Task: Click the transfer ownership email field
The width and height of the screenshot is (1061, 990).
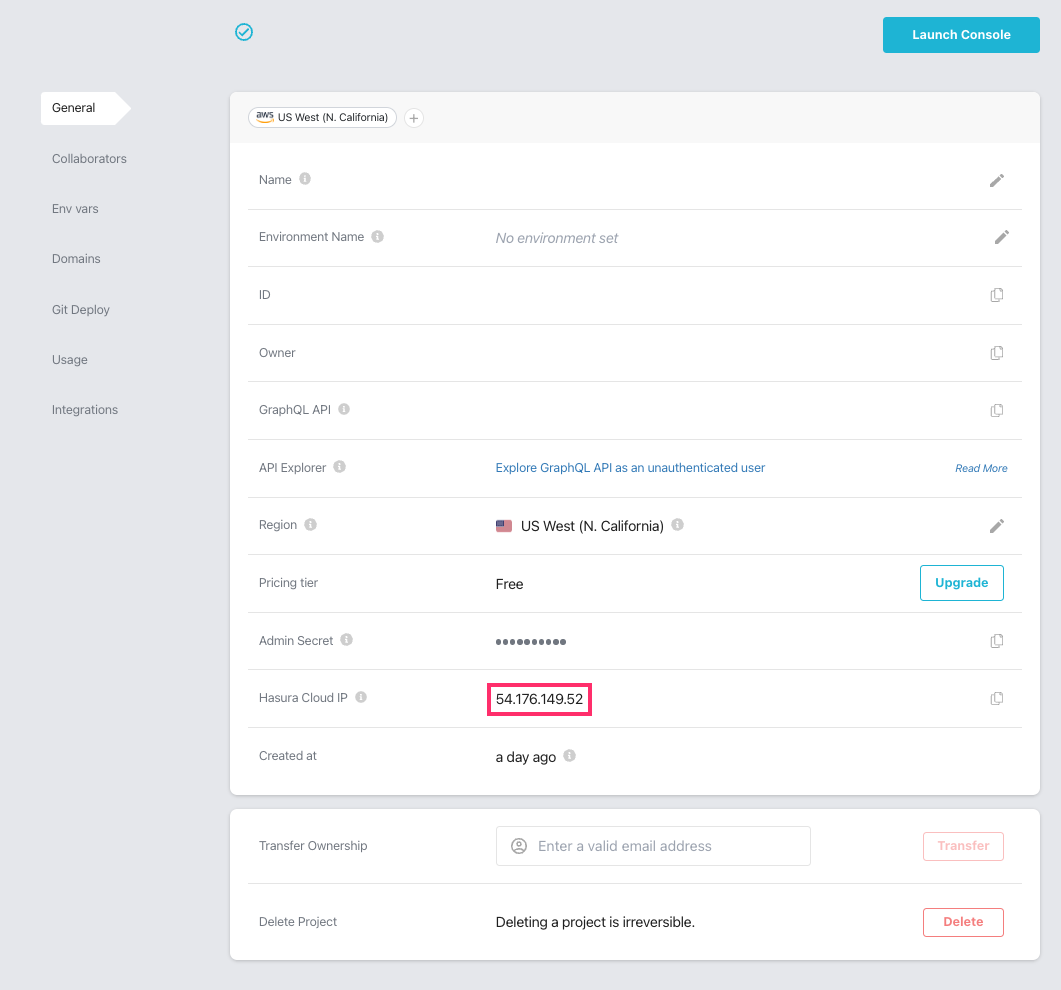Action: point(652,845)
